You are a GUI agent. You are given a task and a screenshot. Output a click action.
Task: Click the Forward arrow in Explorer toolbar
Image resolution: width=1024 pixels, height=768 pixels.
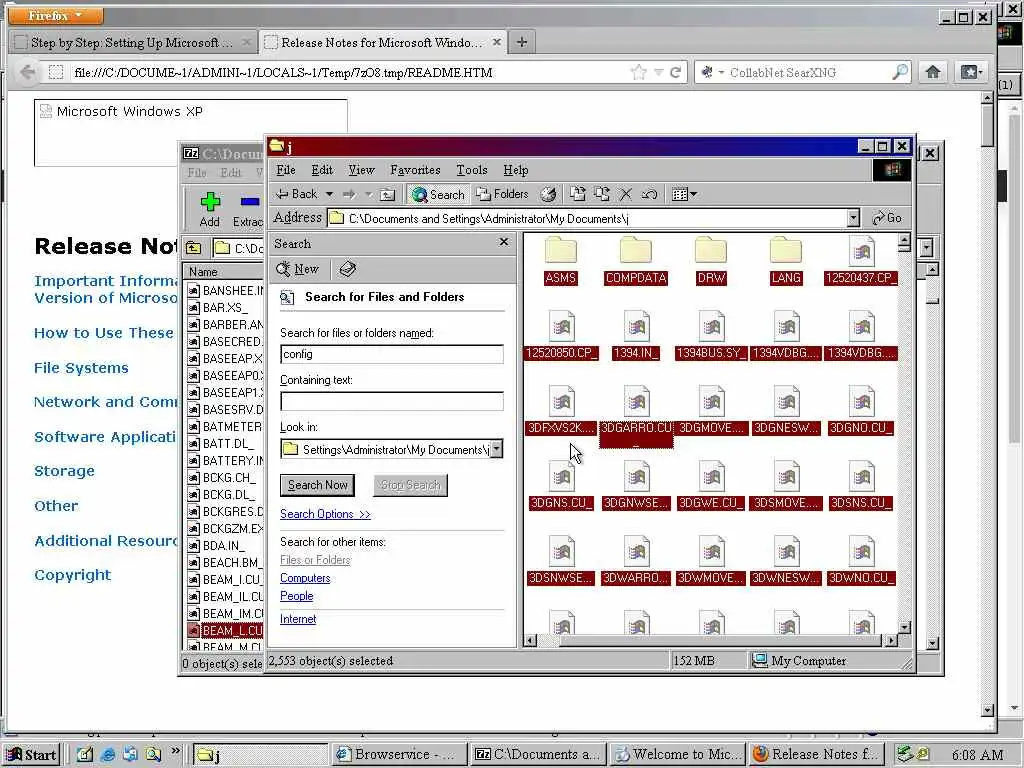pos(349,194)
